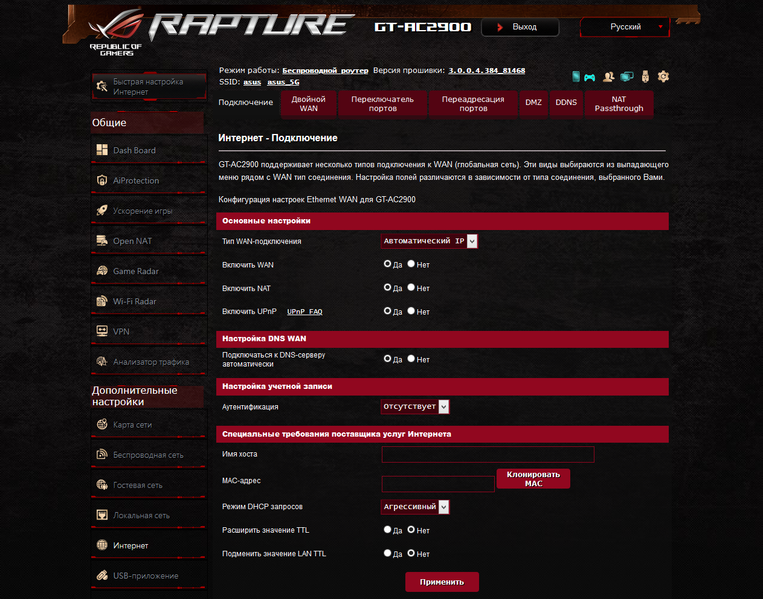Click the Open NAT sidebar icon
Viewport: 763px width, 599px height.
(102, 240)
